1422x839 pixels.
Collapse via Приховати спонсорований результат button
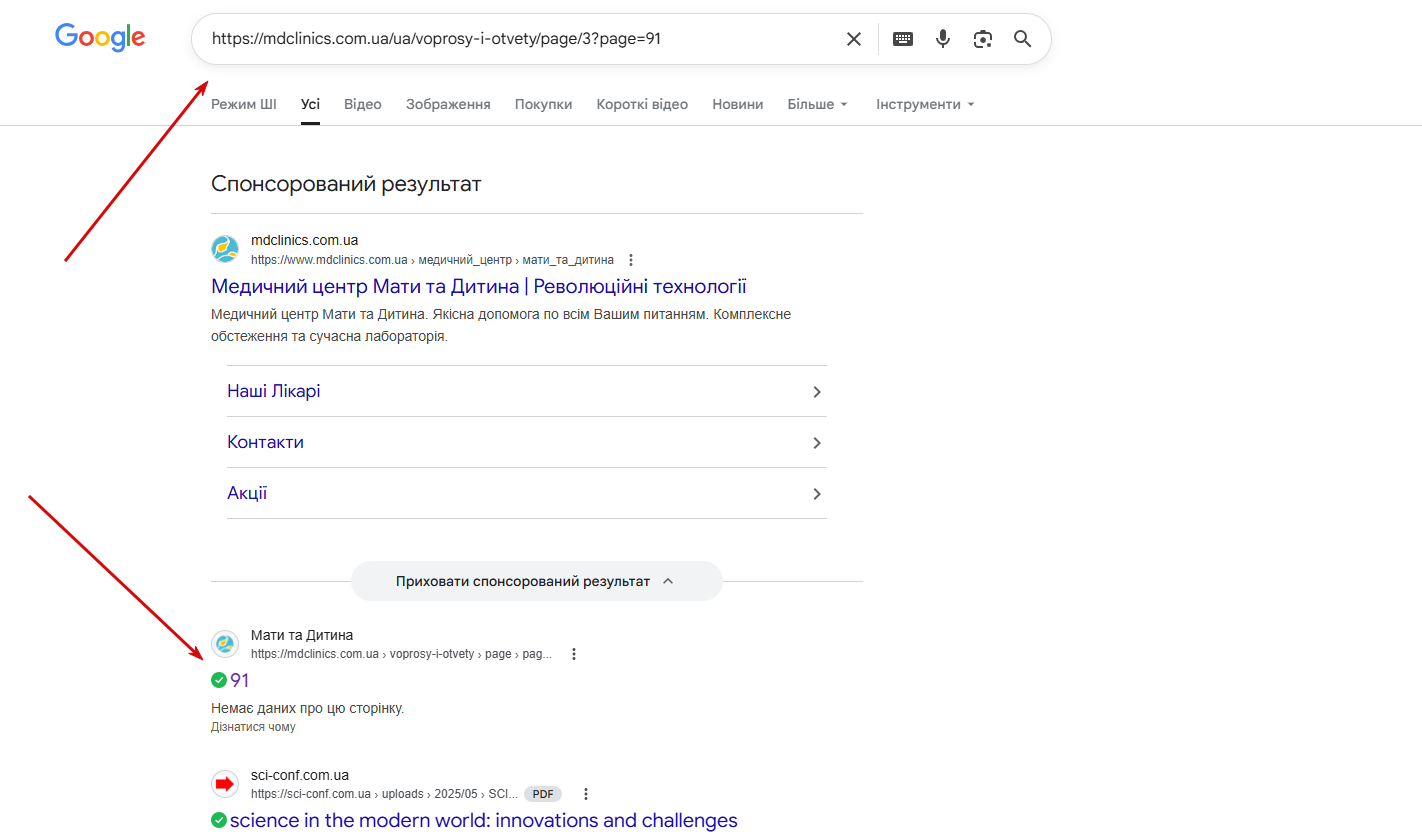point(536,581)
